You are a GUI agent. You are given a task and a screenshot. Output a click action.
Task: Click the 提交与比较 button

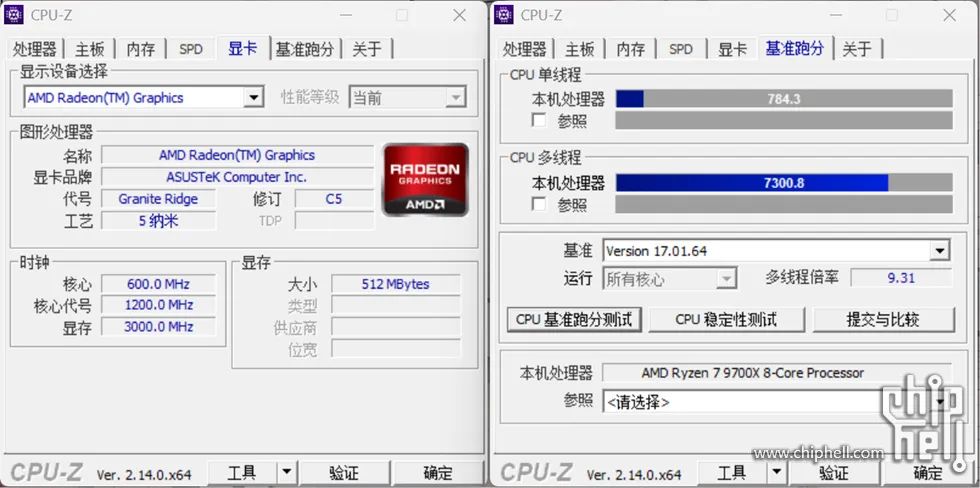point(883,319)
